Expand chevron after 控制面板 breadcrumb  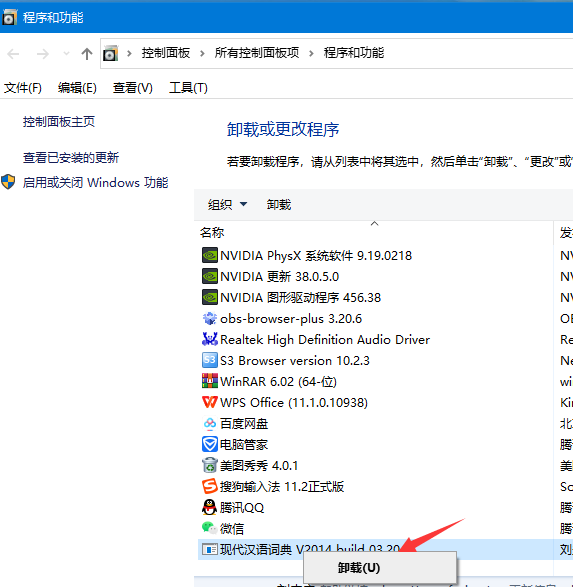(202, 54)
